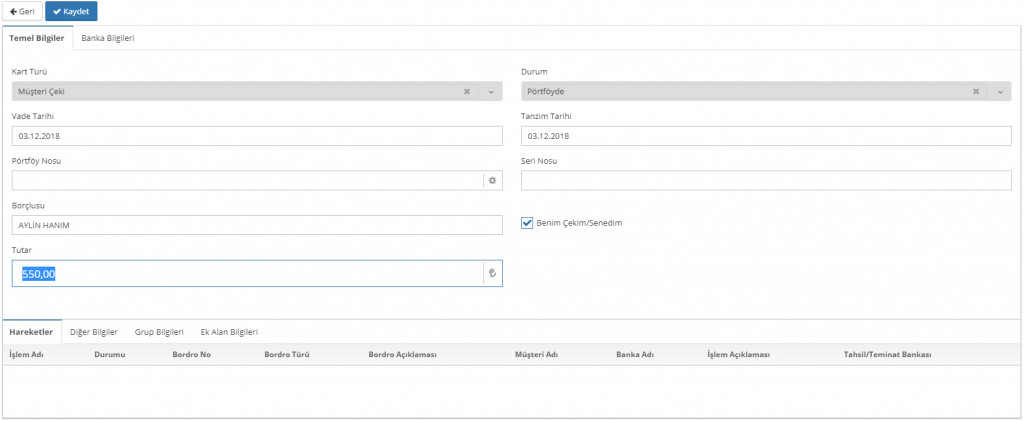Click the gear icon in Portföy Nosu field

pyautogui.click(x=491, y=181)
